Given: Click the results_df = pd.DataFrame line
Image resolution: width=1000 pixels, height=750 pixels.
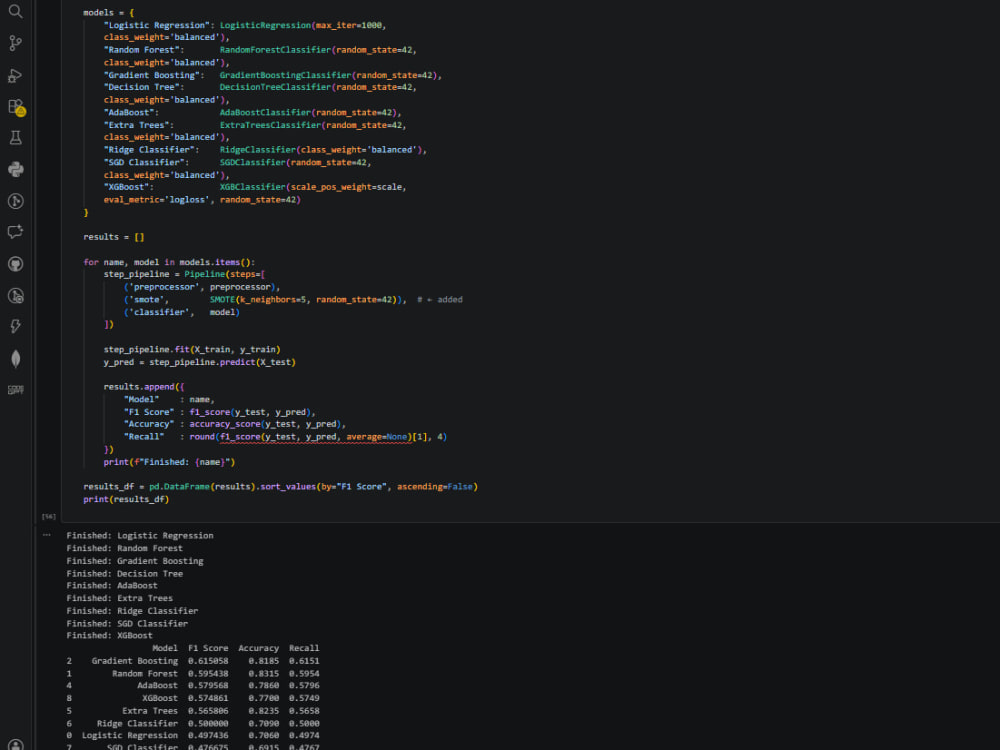Looking at the screenshot, I should pyautogui.click(x=280, y=487).
